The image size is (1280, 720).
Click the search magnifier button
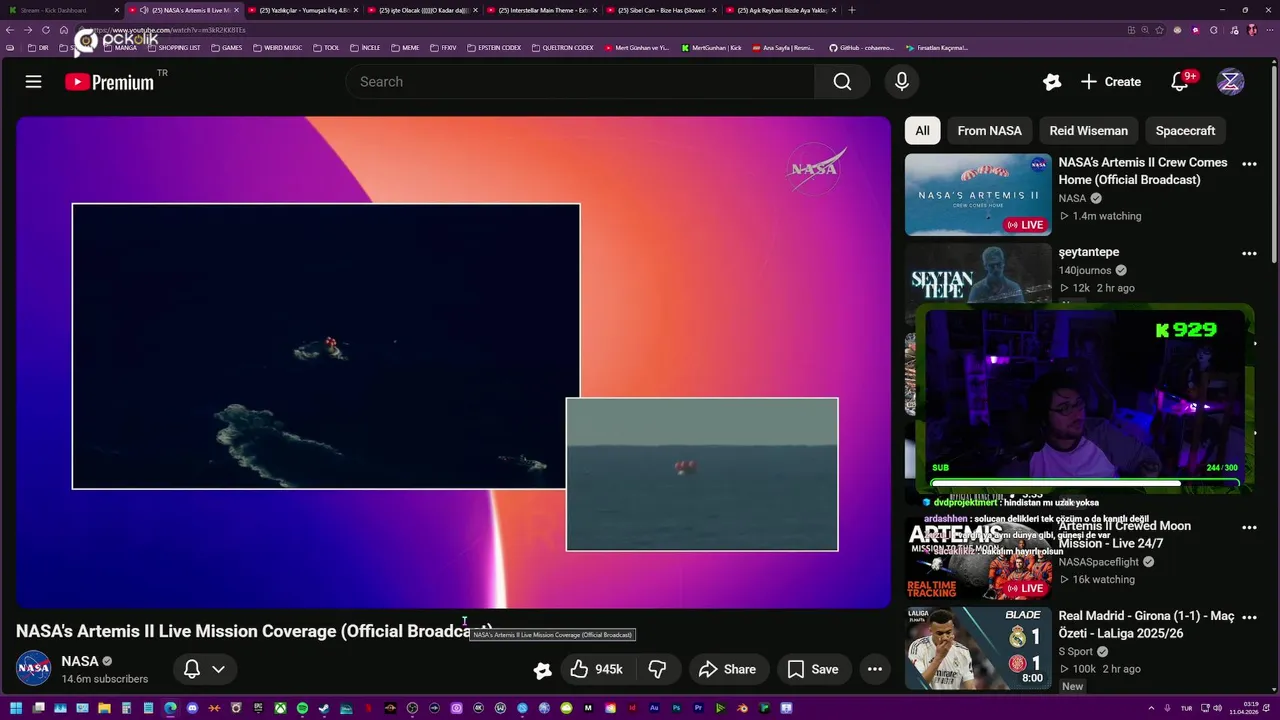point(842,82)
